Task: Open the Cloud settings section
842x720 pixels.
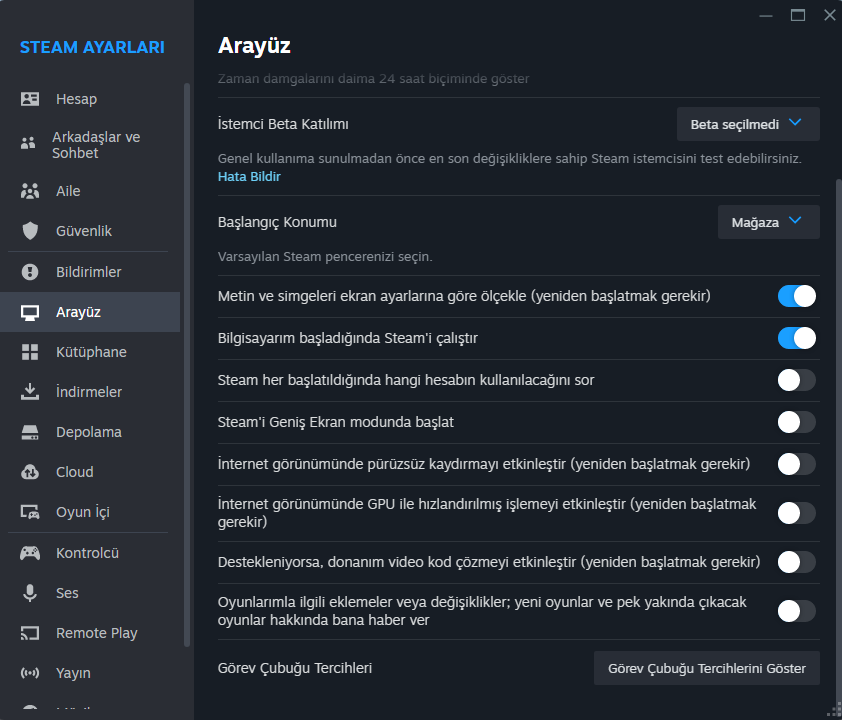Action: tap(74, 472)
